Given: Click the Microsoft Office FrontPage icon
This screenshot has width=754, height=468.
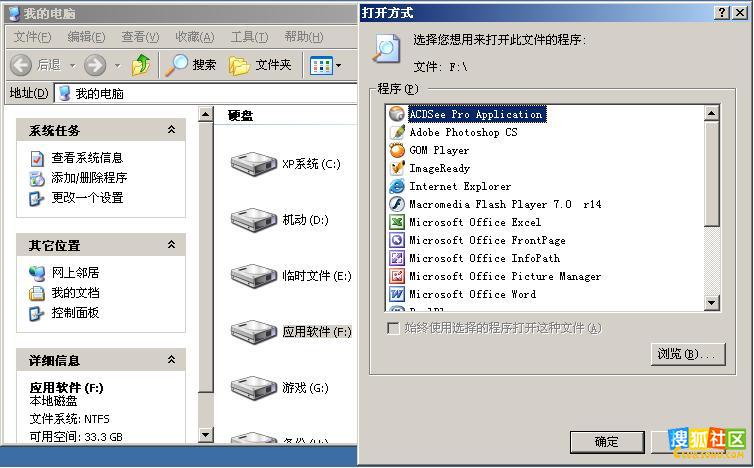Looking at the screenshot, I should (x=397, y=240).
